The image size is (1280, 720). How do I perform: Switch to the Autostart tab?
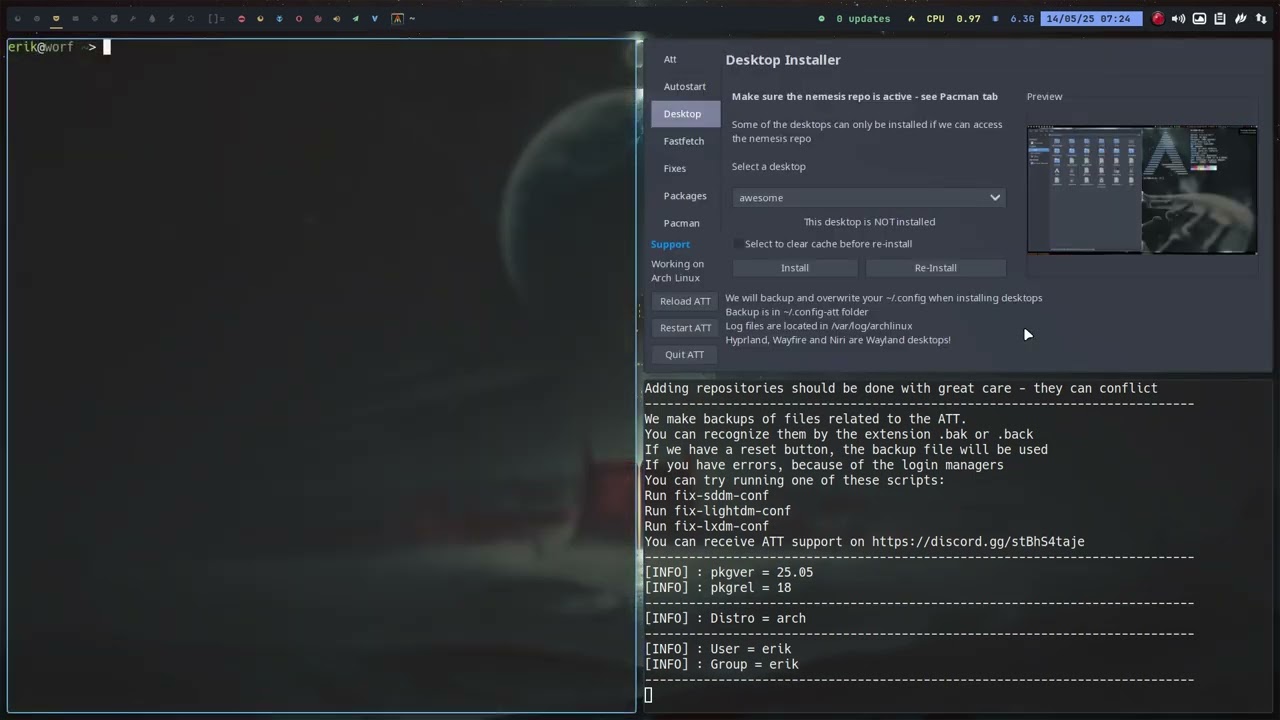[x=685, y=87]
